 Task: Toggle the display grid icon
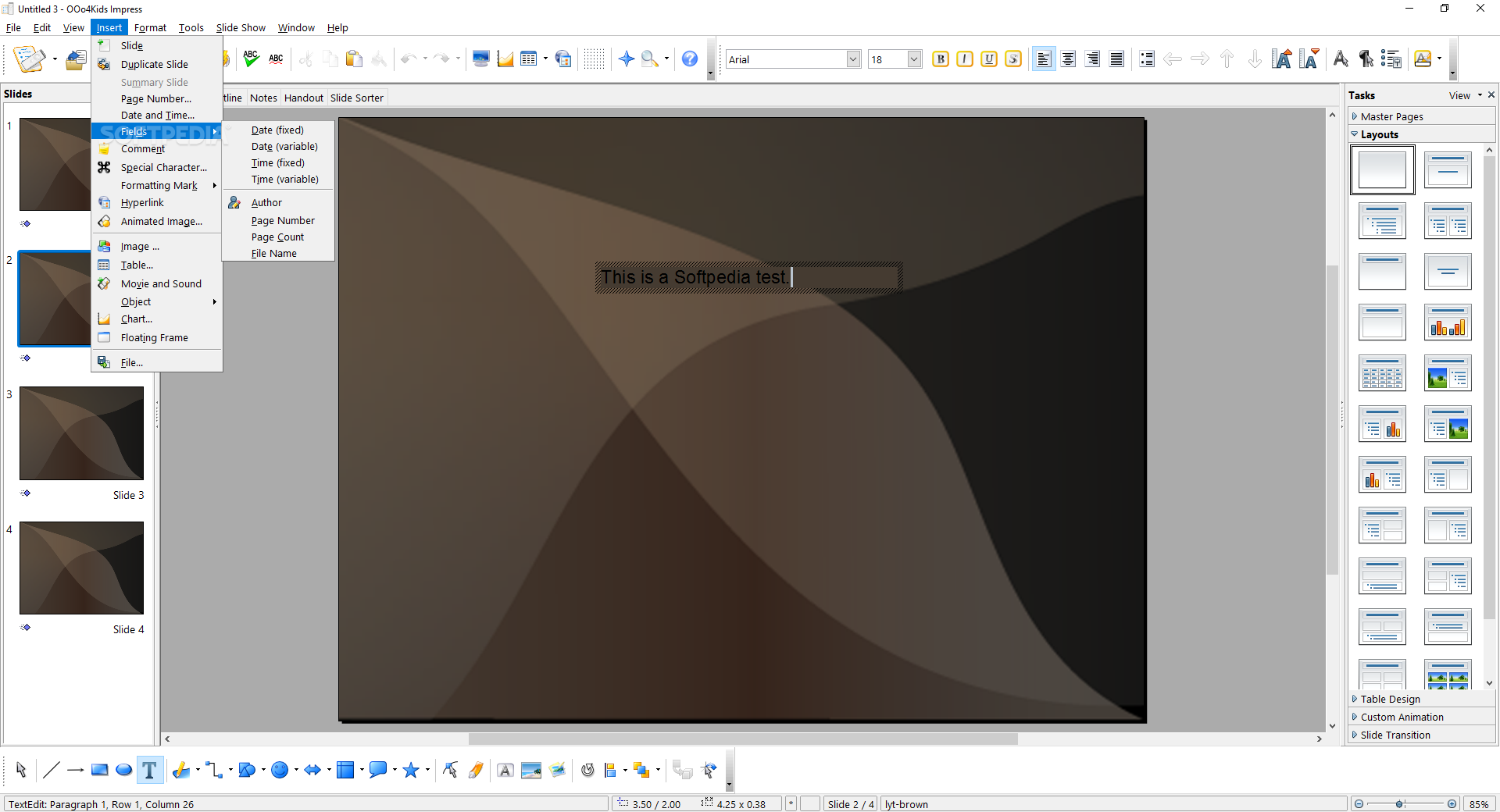pyautogui.click(x=594, y=59)
